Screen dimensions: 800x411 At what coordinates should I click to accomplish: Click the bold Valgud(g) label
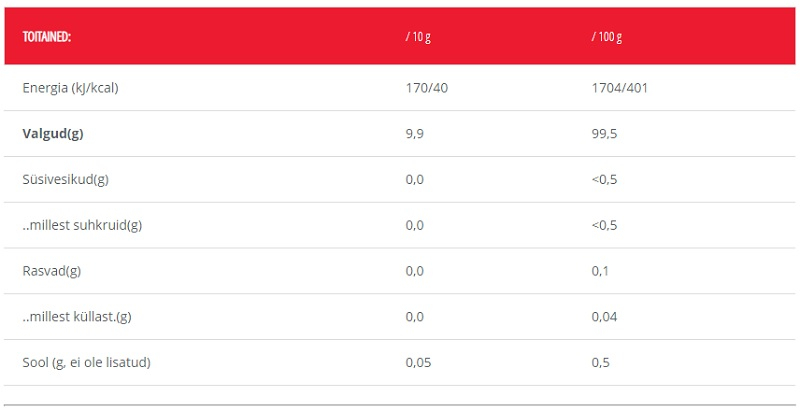pos(53,134)
